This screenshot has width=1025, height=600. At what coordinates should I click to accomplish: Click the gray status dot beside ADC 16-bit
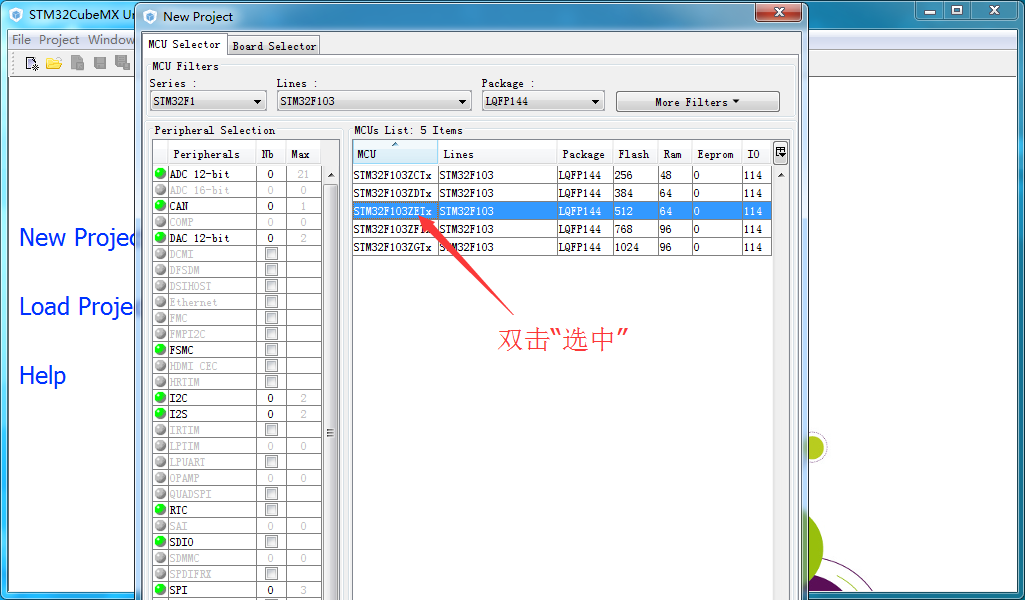pos(160,190)
